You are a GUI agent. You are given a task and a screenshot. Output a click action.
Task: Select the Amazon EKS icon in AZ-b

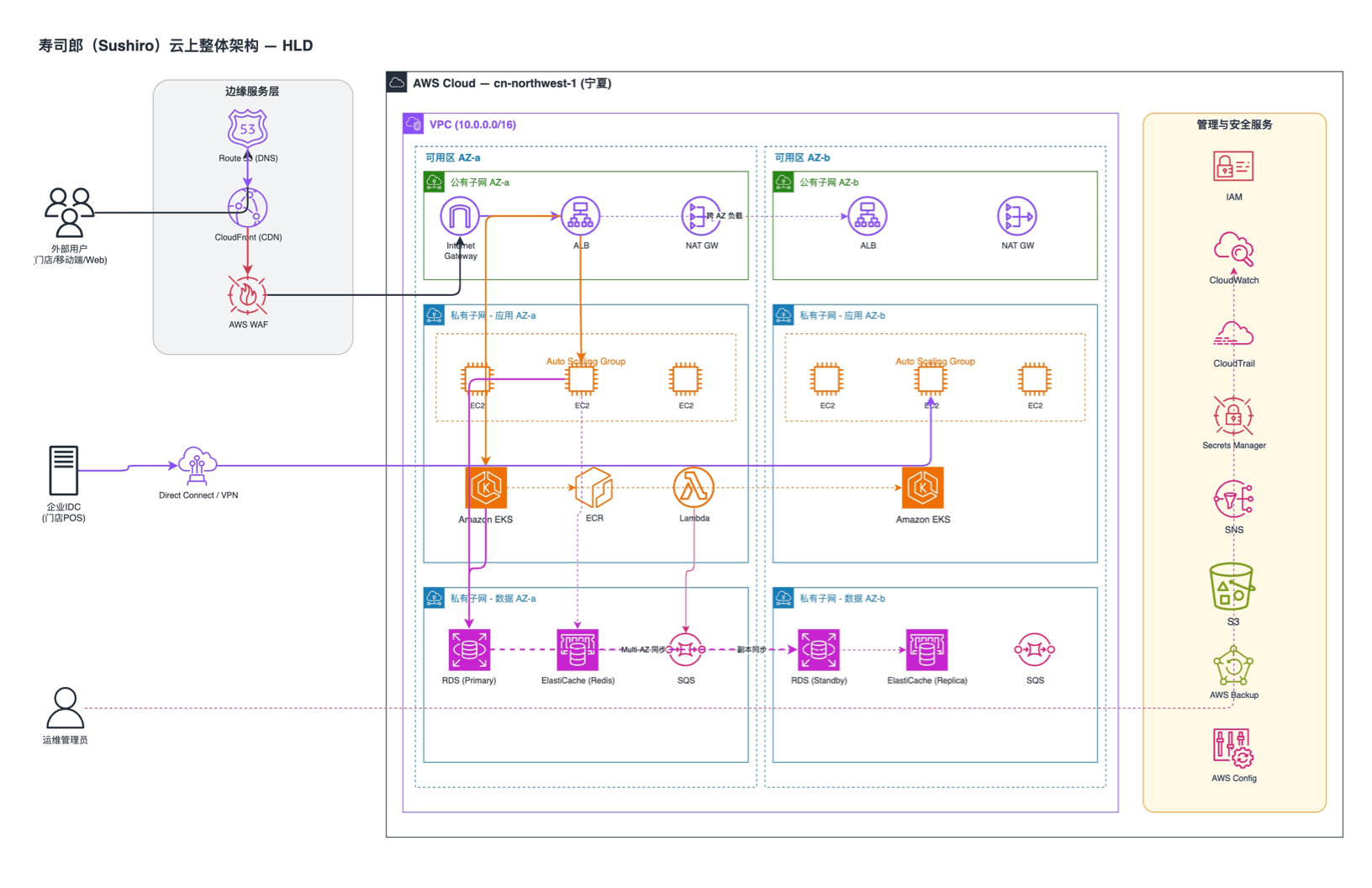923,488
